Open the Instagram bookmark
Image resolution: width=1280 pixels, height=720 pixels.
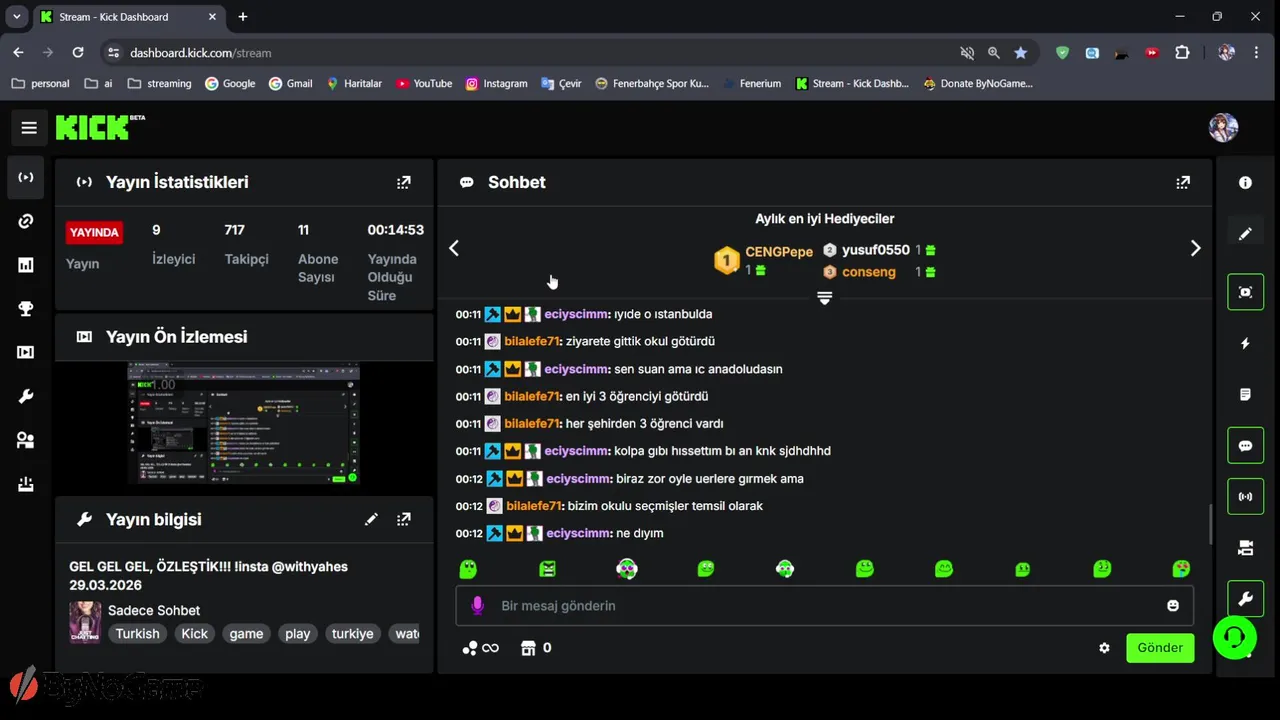click(496, 84)
